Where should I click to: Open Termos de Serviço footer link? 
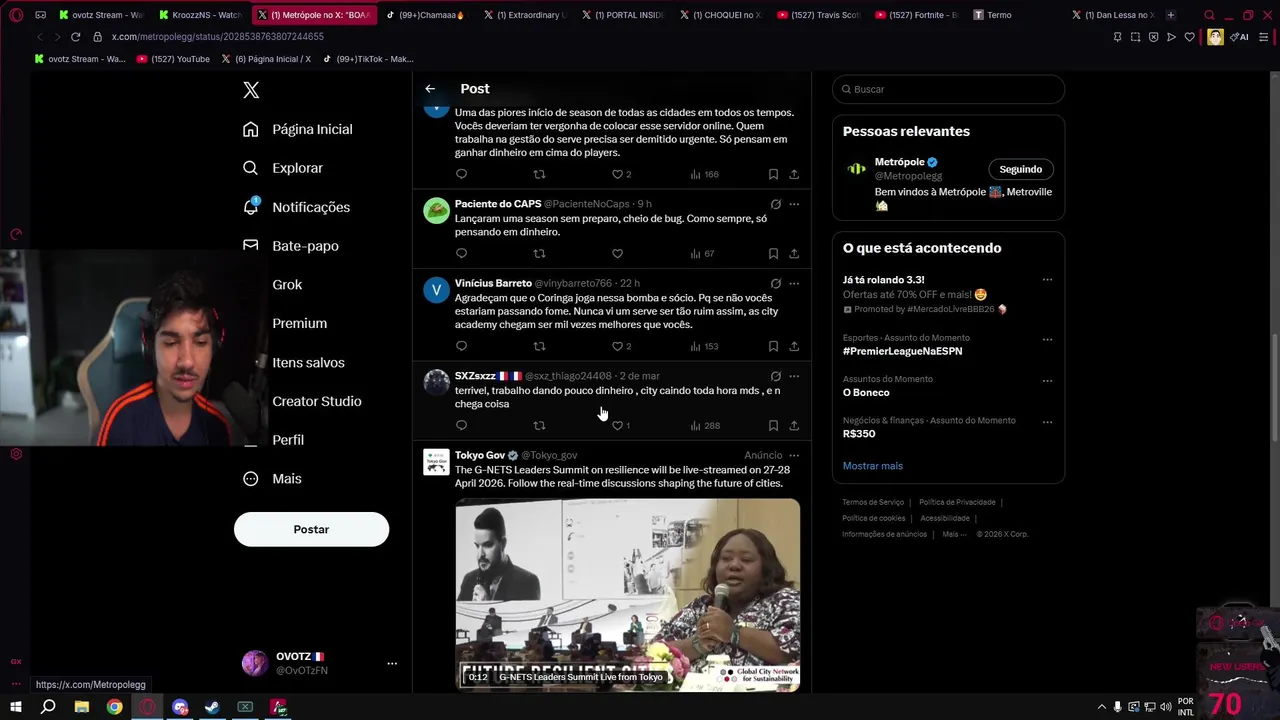coord(873,502)
